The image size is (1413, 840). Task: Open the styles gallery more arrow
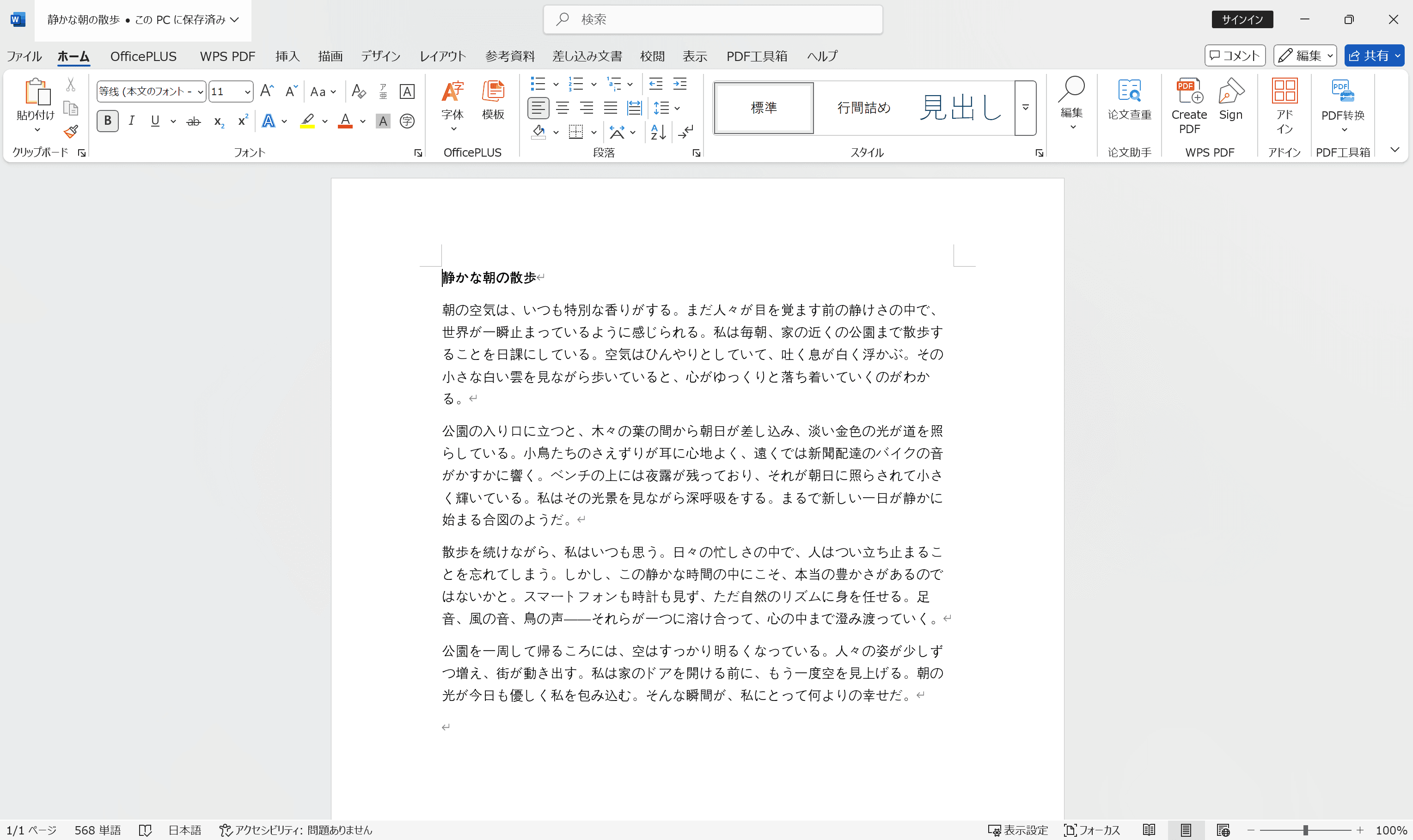(1025, 108)
